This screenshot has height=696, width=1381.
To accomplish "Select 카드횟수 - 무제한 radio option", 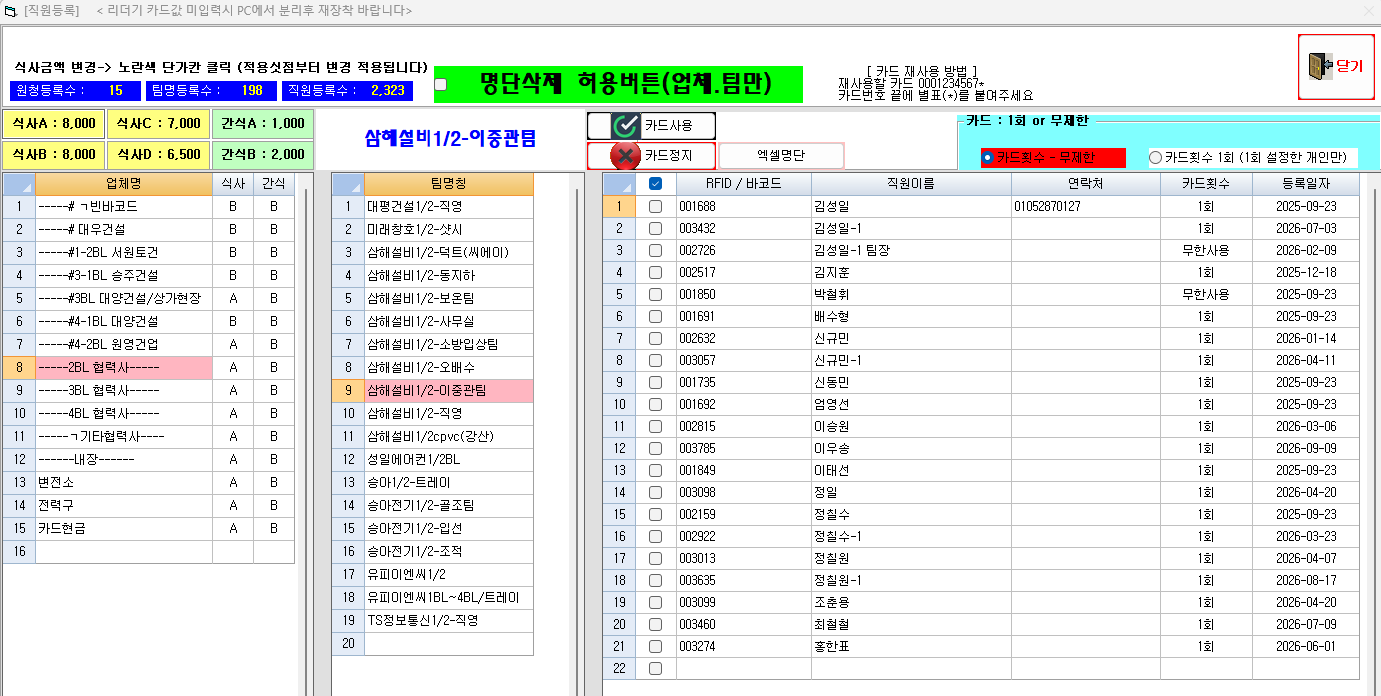I will tap(988, 157).
